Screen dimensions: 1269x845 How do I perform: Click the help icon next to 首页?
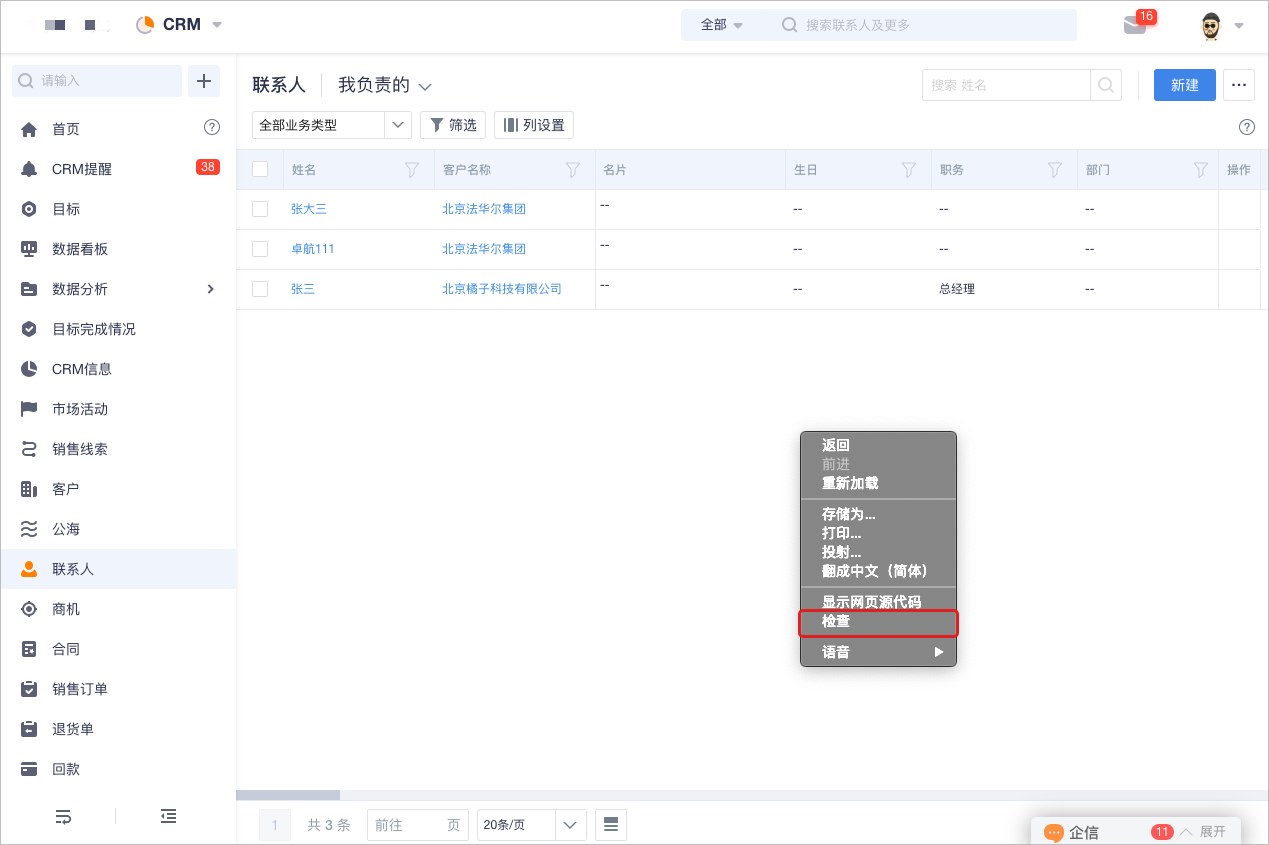click(212, 127)
